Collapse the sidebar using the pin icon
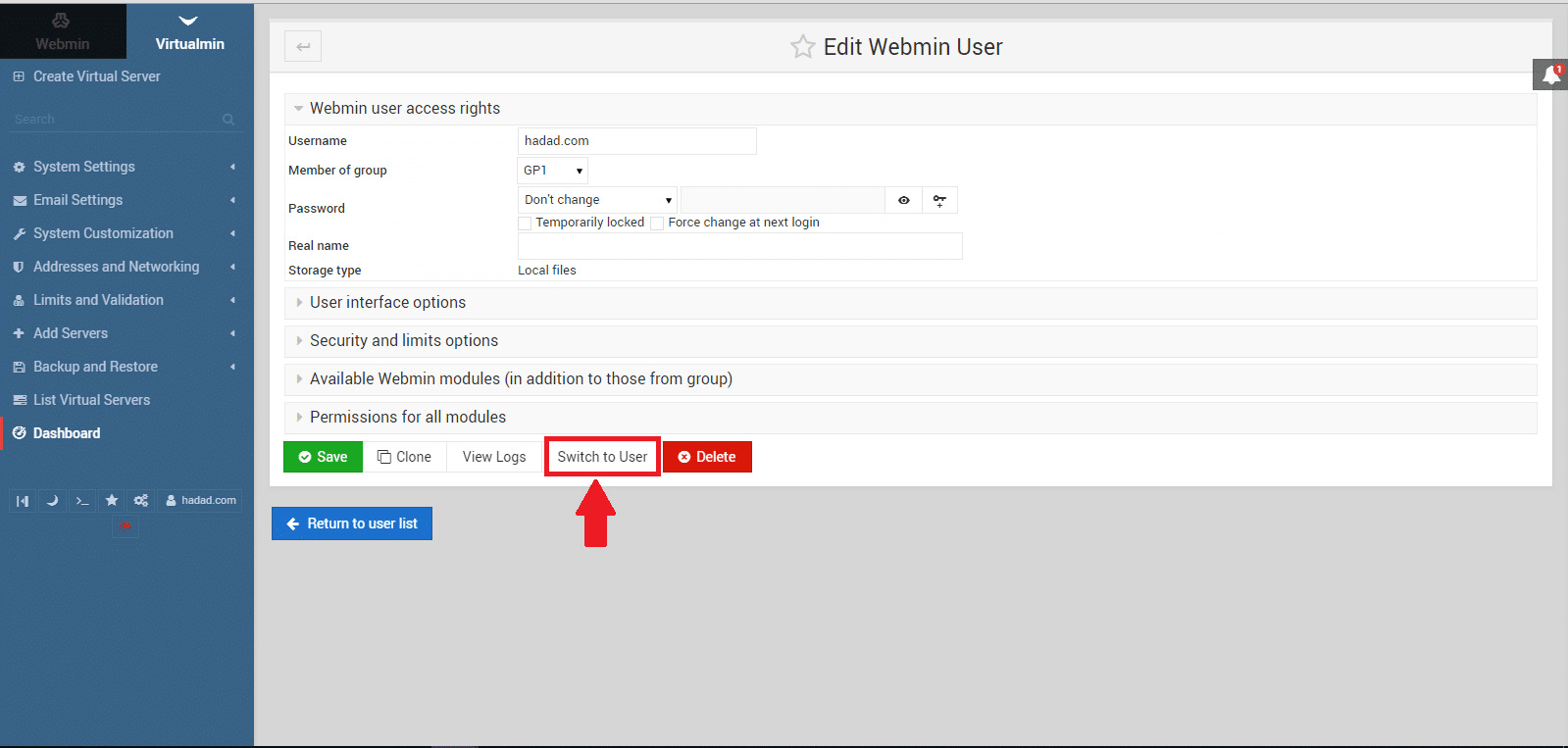Viewport: 1568px width, 748px height. [23, 501]
